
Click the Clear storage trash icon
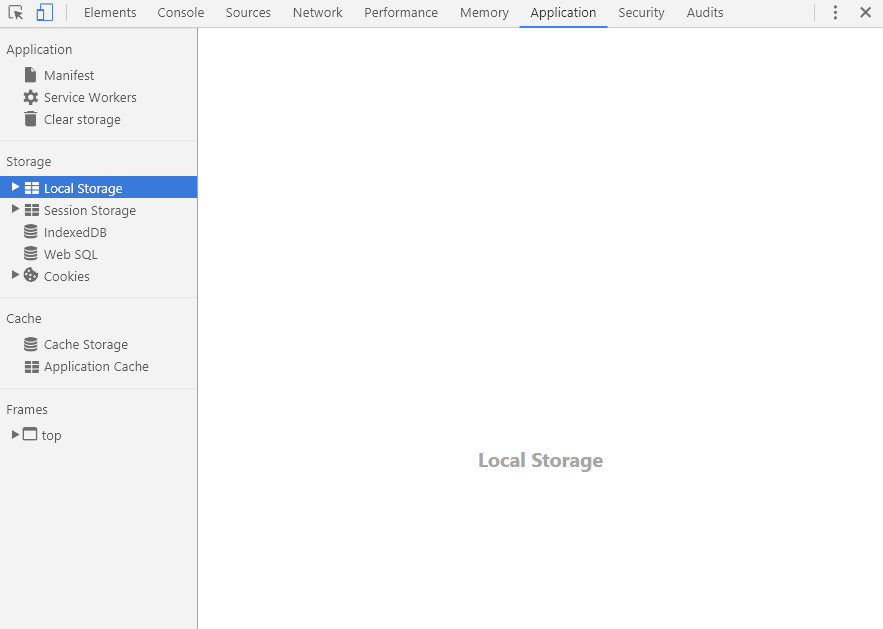pos(30,119)
